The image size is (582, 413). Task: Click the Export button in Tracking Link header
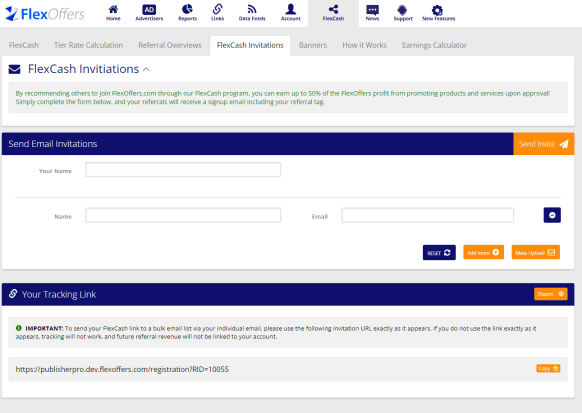(551, 294)
